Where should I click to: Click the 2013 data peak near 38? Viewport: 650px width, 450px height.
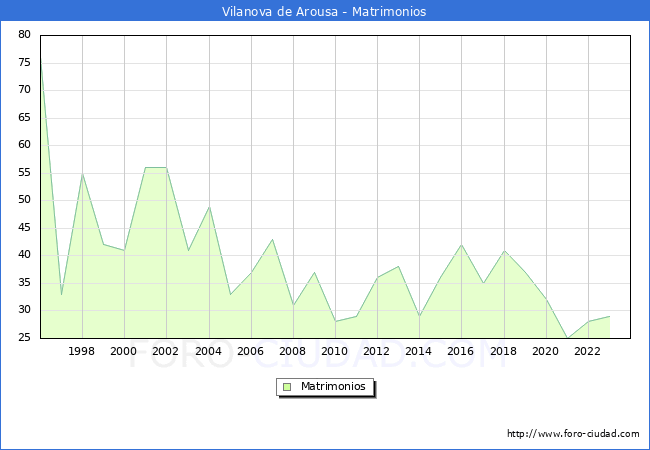click(398, 266)
